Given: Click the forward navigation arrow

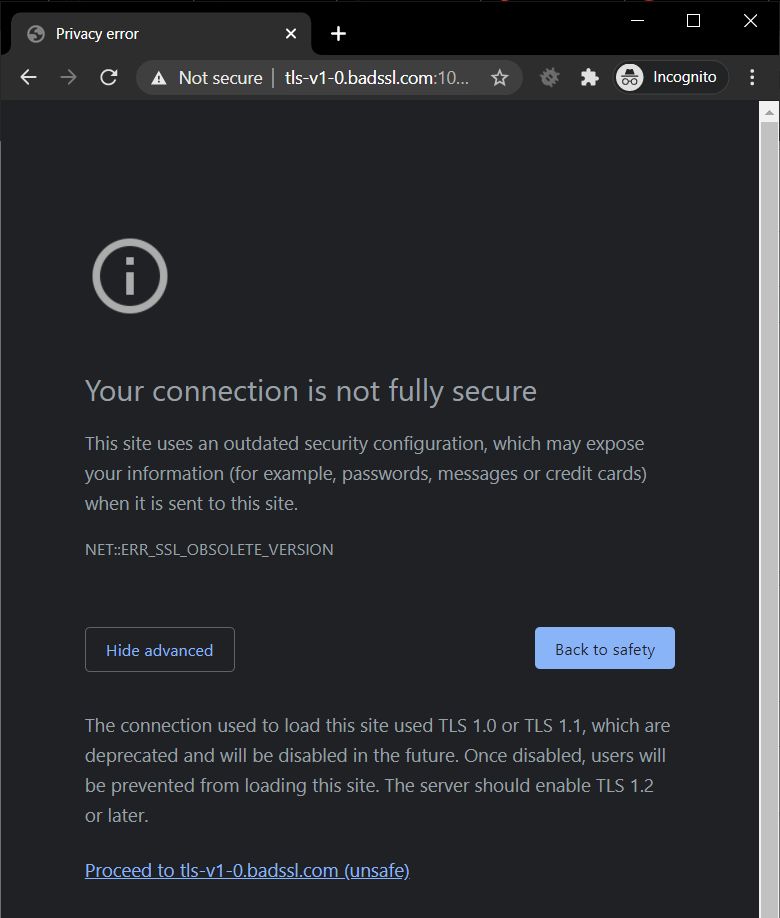Looking at the screenshot, I should 69,77.
